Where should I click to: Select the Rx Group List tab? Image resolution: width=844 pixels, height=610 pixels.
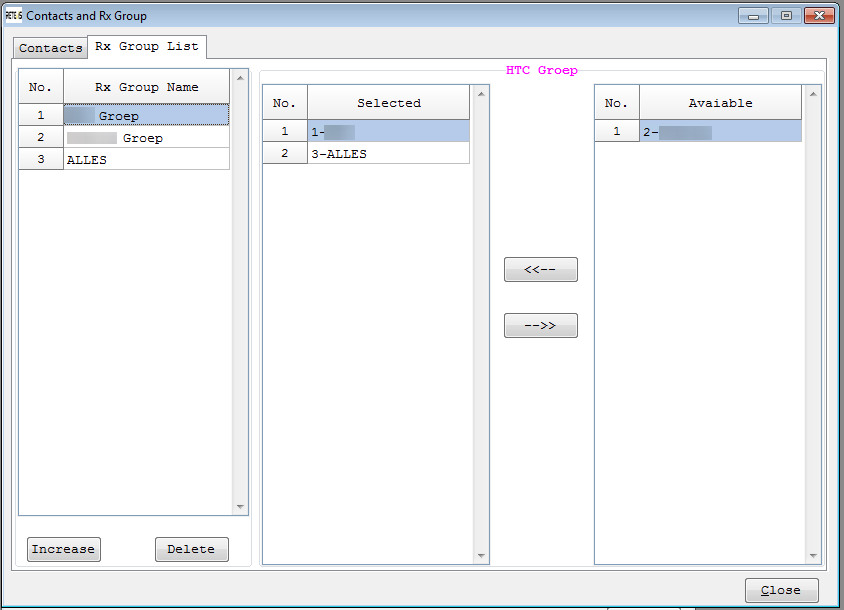click(147, 46)
